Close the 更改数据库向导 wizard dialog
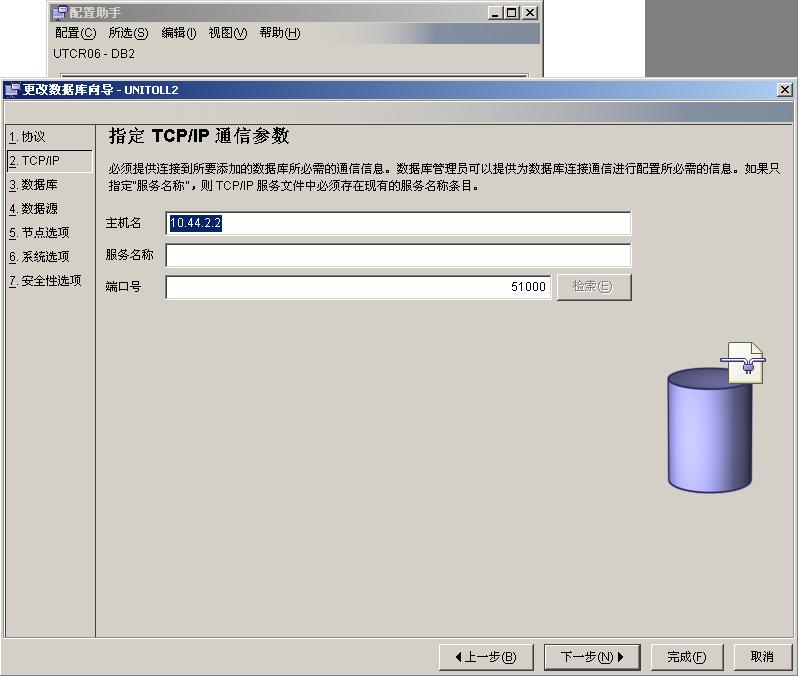The height and width of the screenshot is (676, 800). (x=785, y=90)
